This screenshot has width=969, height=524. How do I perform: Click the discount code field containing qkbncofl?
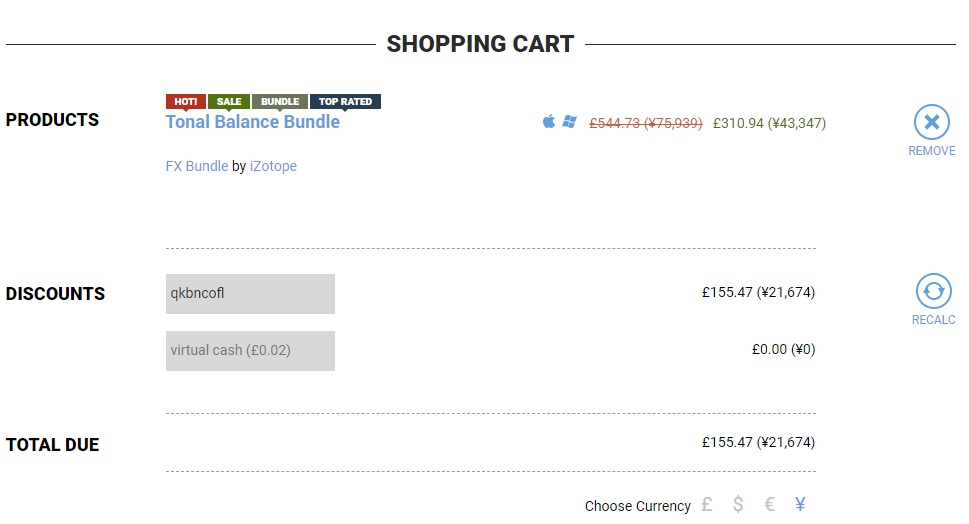(x=250, y=294)
